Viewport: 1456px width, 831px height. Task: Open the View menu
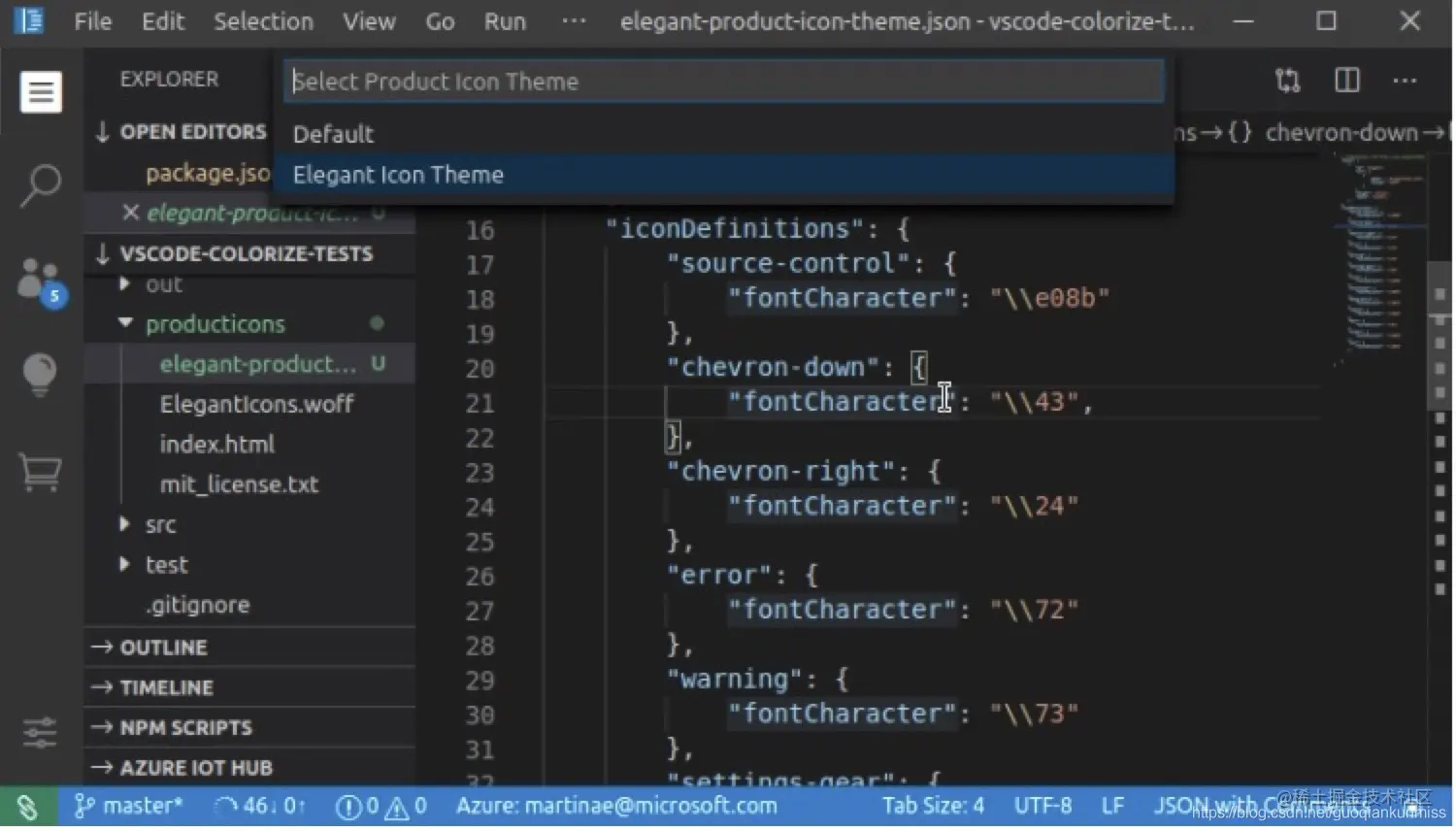click(369, 21)
